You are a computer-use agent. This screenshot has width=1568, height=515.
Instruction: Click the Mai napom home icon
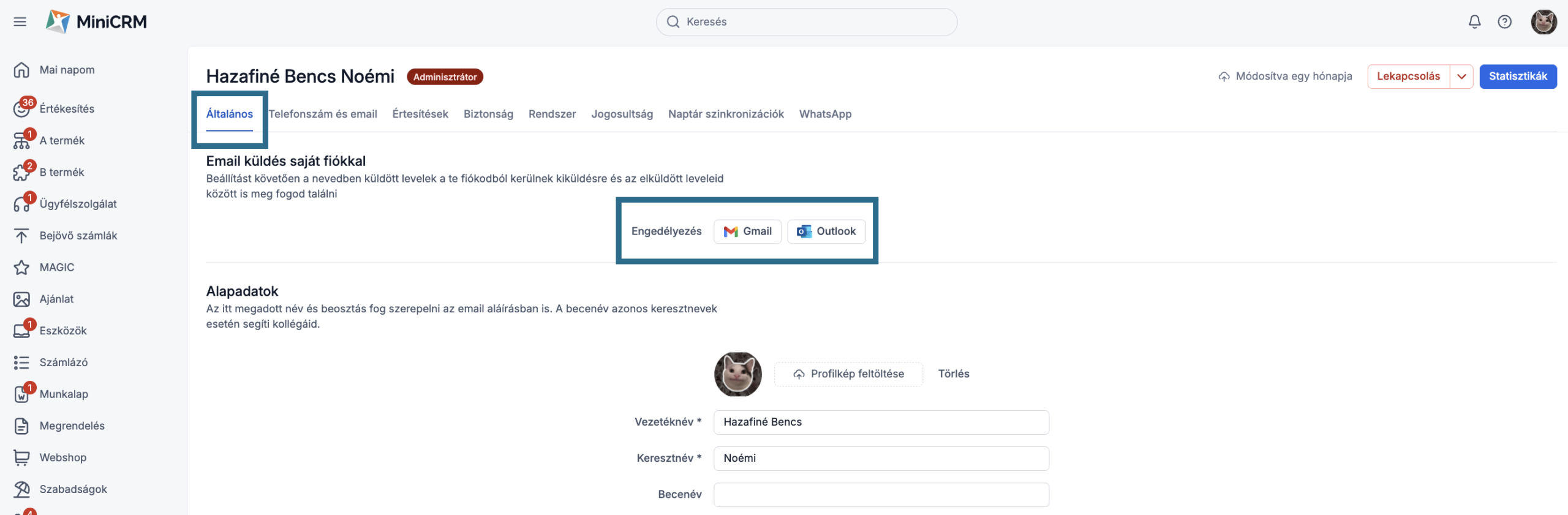tap(21, 70)
